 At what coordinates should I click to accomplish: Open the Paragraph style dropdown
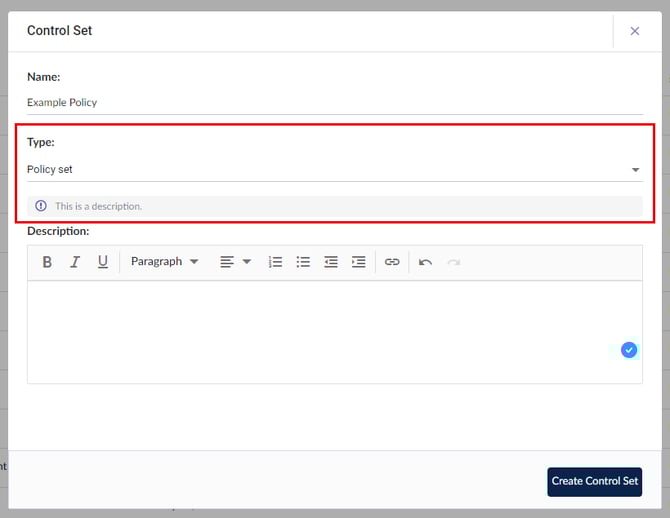tap(164, 262)
